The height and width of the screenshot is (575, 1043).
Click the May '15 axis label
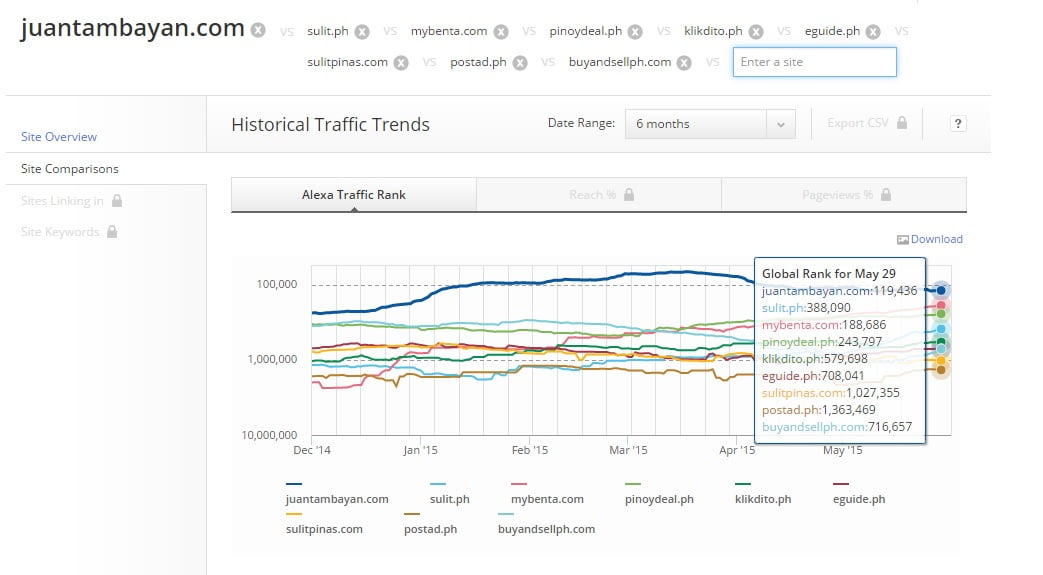coord(842,450)
